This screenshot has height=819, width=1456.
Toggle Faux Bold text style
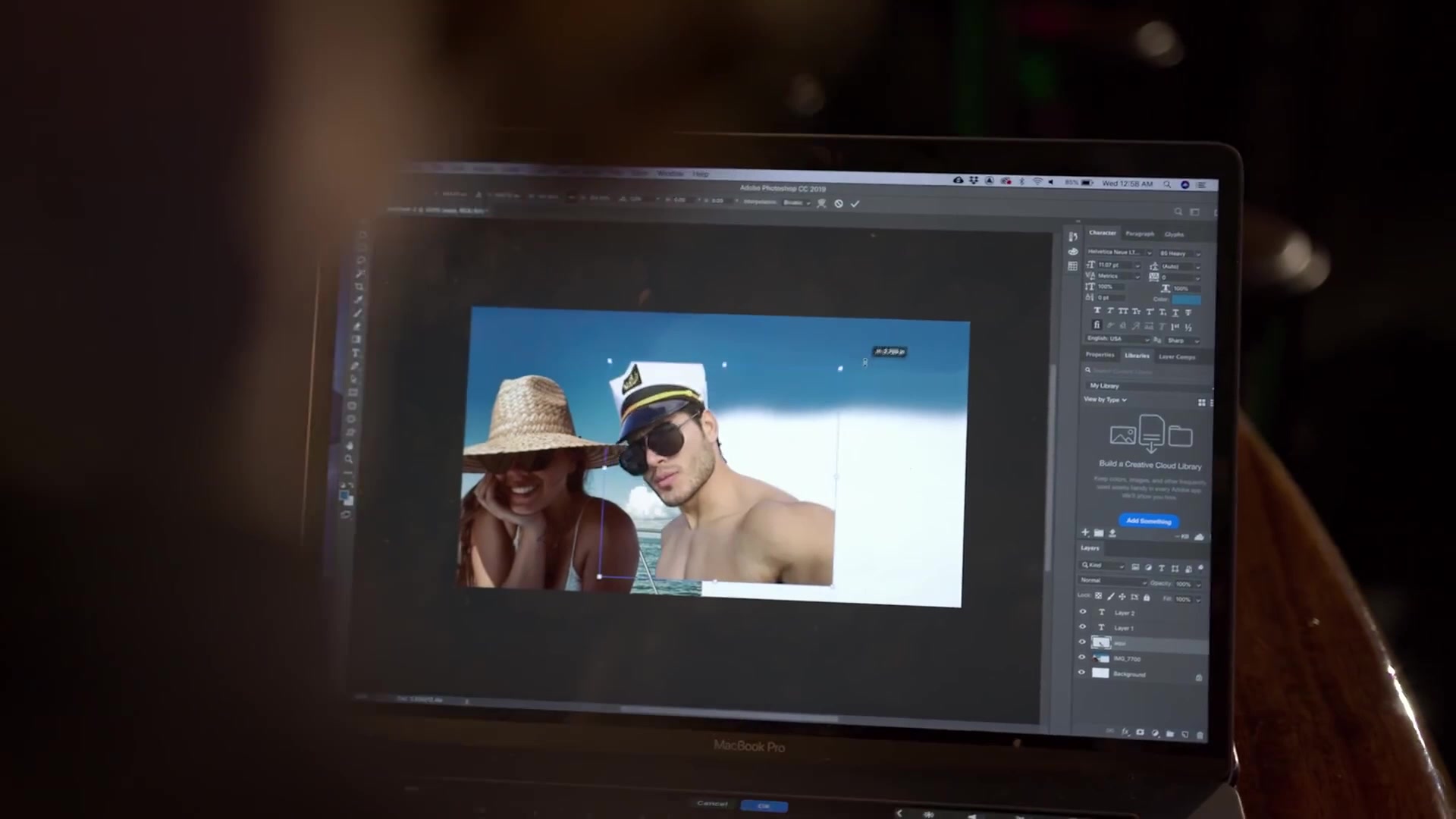coord(1097,311)
